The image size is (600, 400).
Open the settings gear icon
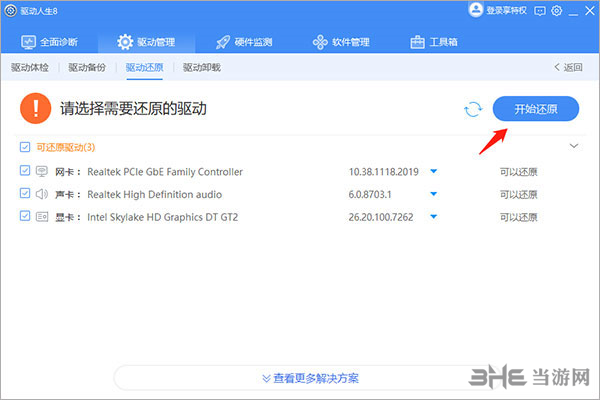click(x=556, y=11)
